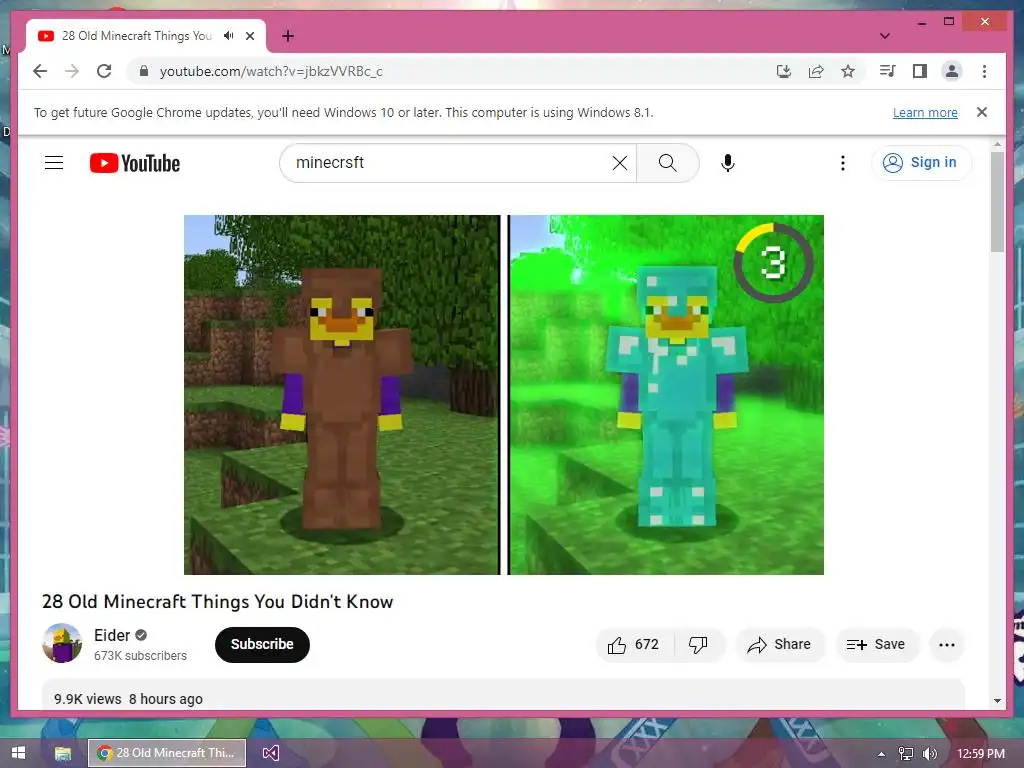Bookmark this tab with the star icon
The width and height of the screenshot is (1024, 768).
point(848,71)
